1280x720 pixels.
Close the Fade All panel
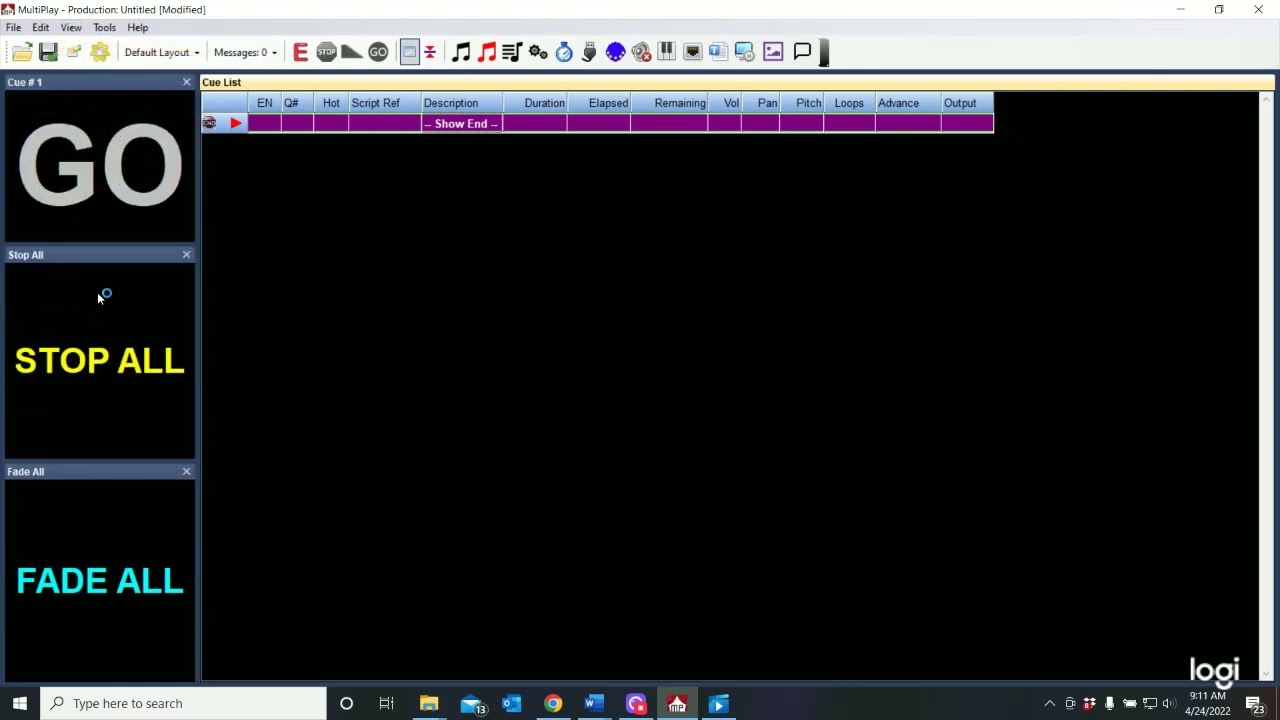(x=186, y=471)
